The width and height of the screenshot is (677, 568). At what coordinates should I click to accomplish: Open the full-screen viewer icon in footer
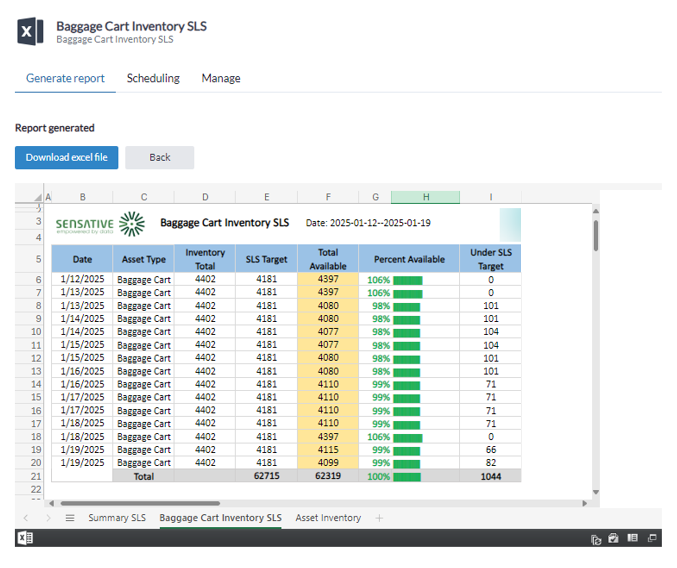(x=652, y=538)
